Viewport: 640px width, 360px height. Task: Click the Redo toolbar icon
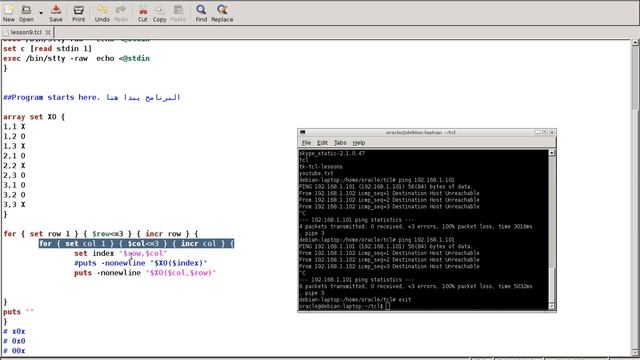click(121, 13)
